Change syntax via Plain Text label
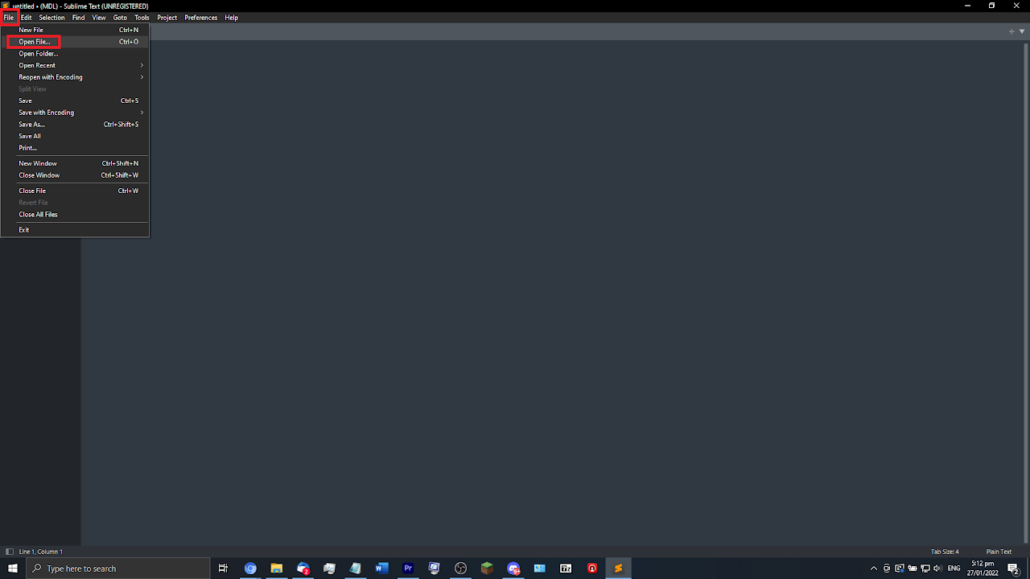 point(998,551)
